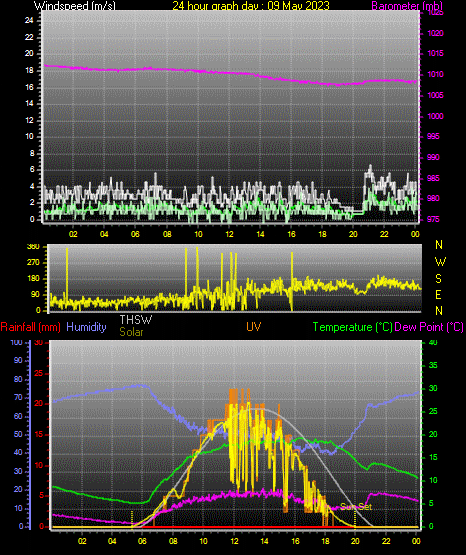Select the Humidity legend label
The width and height of the screenshot is (466, 555).
coord(86,327)
